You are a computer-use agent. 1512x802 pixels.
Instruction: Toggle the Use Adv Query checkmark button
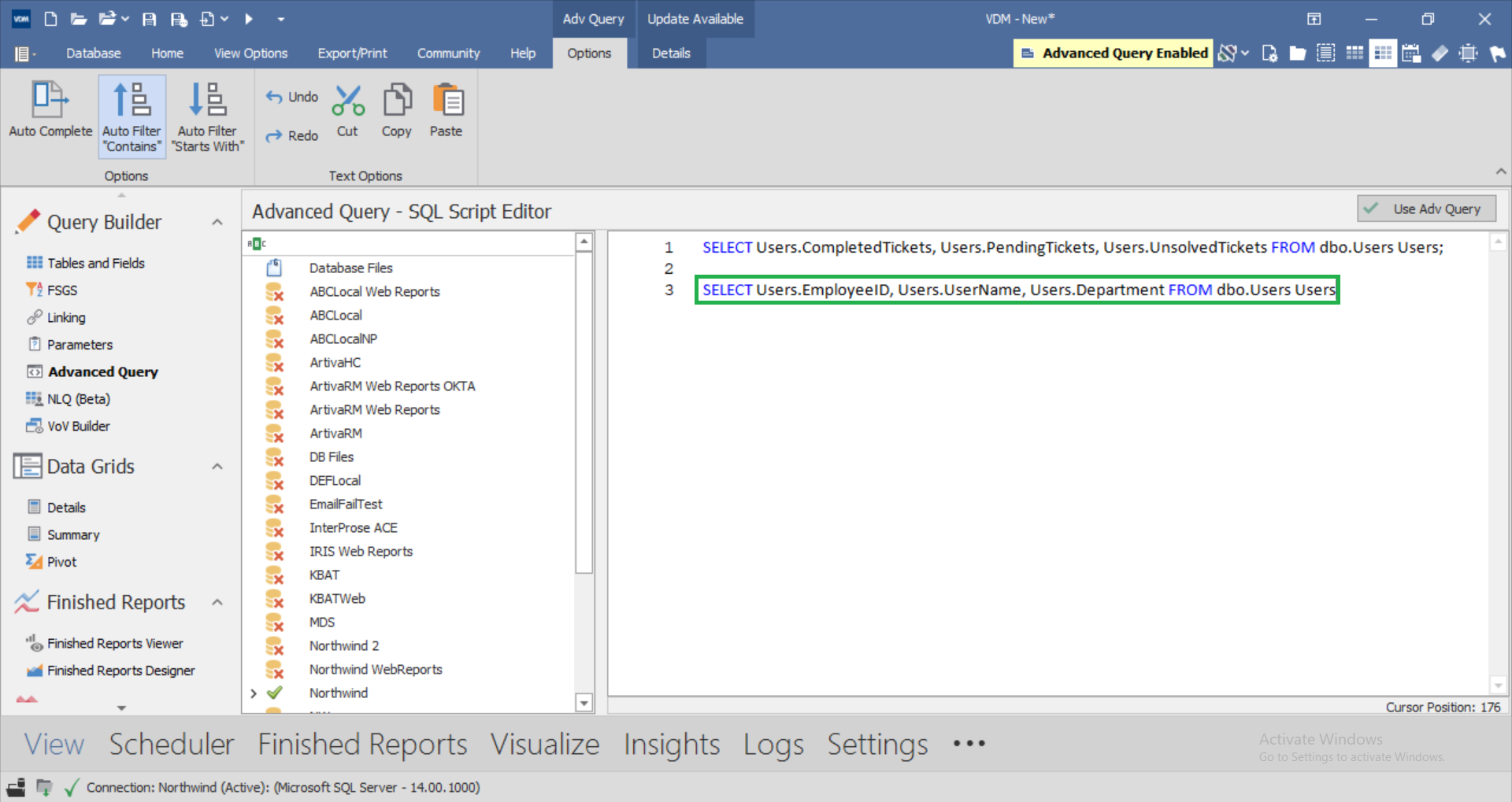click(x=1426, y=209)
